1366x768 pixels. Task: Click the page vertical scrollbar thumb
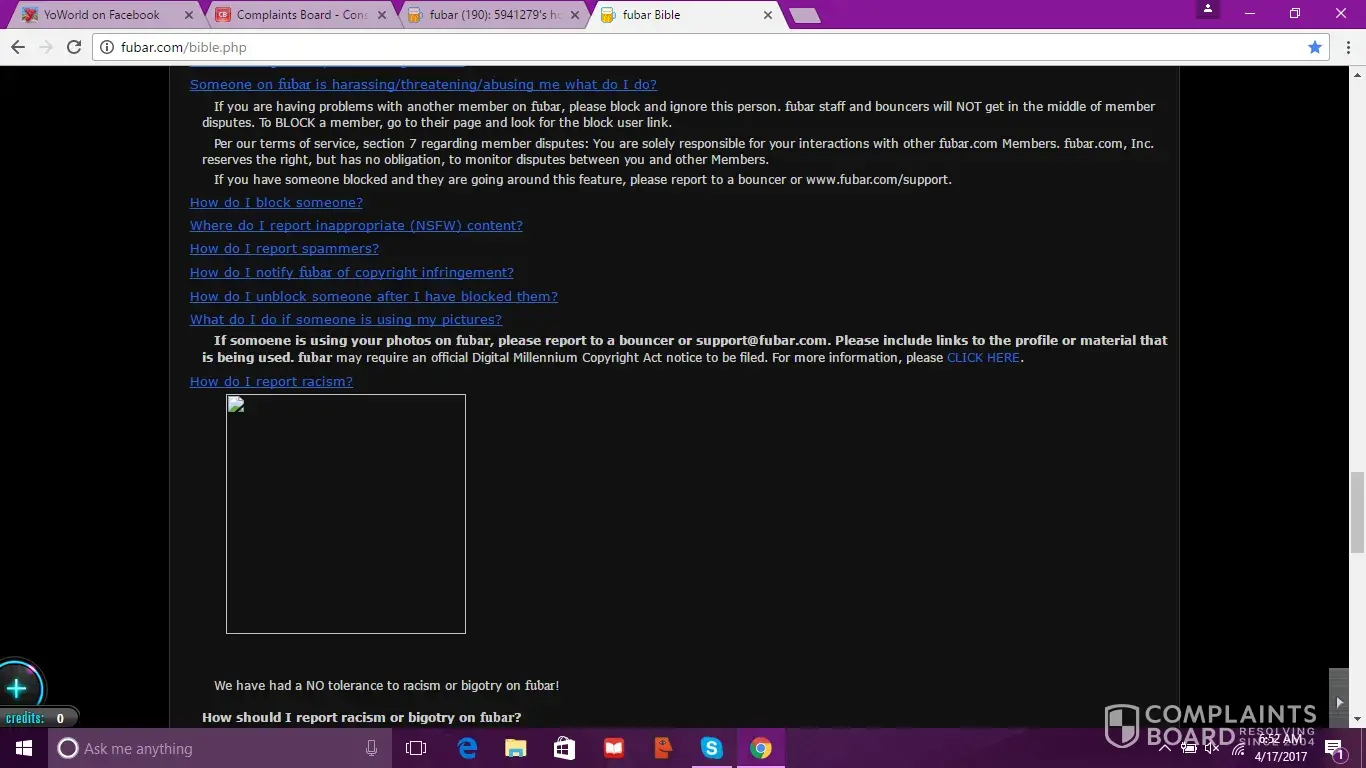(1357, 511)
